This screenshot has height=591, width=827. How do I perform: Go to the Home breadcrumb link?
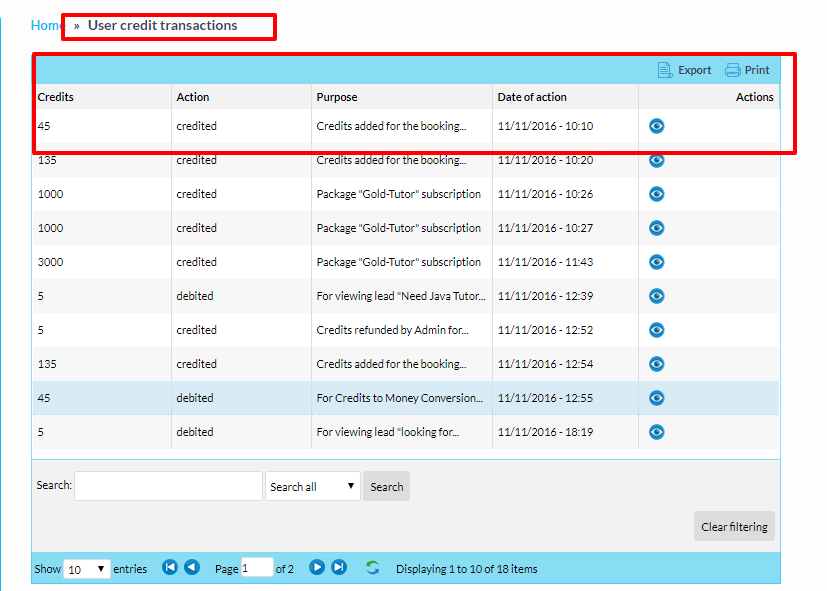point(46,25)
